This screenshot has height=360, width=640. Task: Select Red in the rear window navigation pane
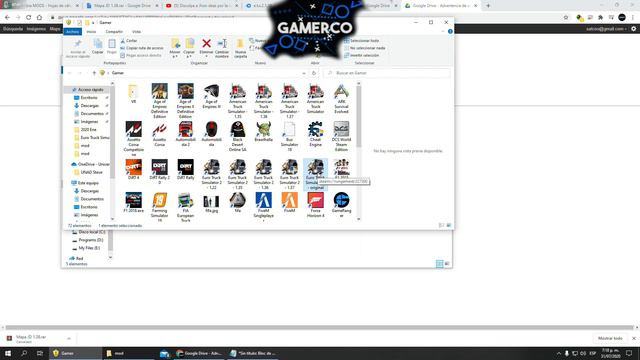tap(76, 258)
